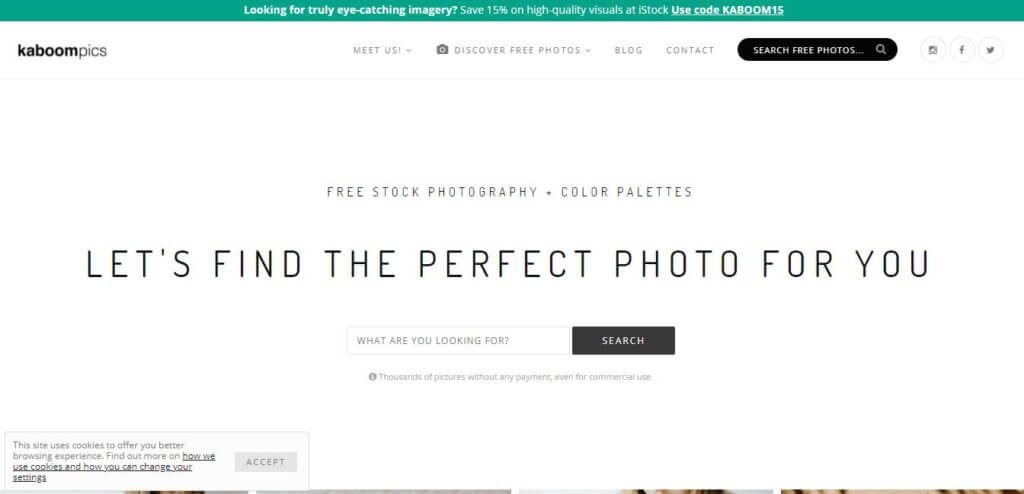Open the photo thumbnail at bottom right
Screen dimensions: 1024x494
900,491
